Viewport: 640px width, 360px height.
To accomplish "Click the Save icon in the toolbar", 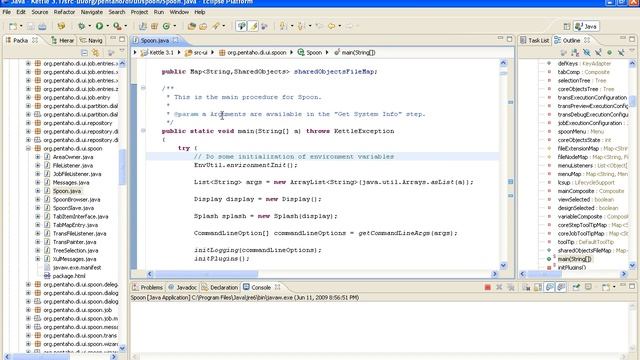I will coord(31,27).
